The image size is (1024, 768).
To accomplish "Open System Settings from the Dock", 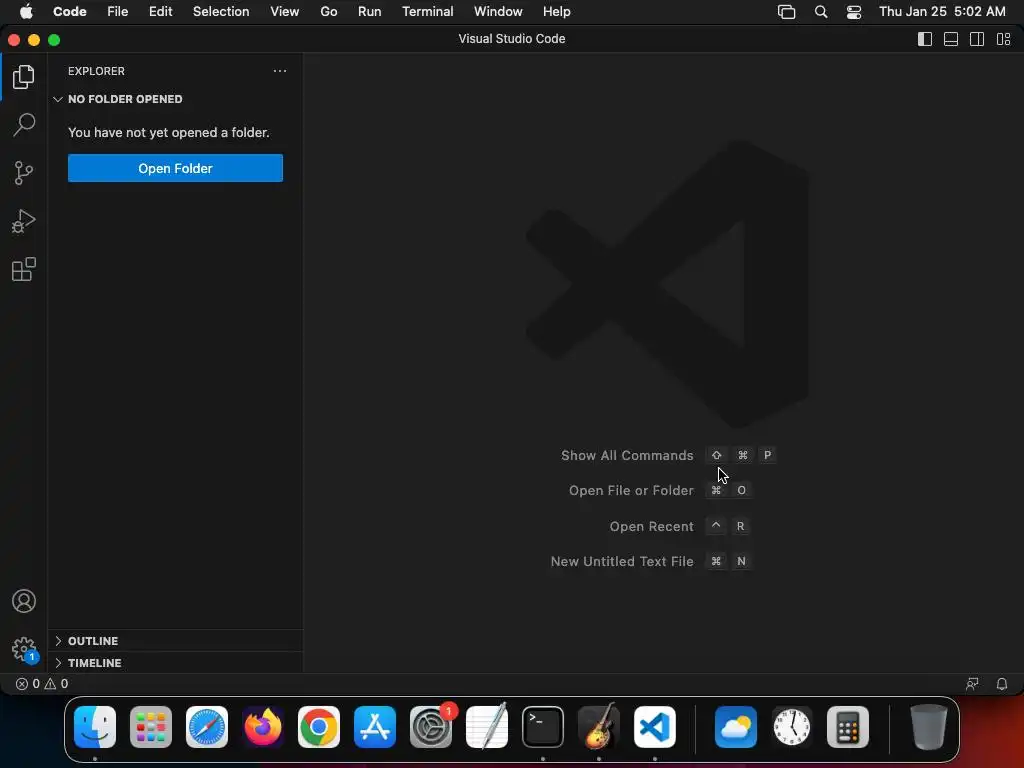I will [x=431, y=727].
